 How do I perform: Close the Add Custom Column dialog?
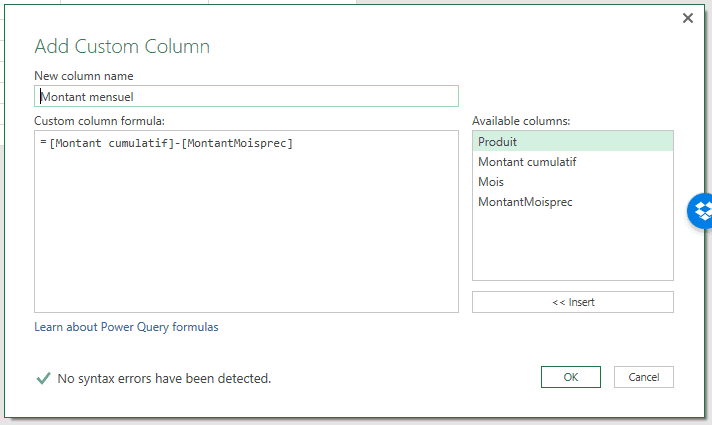tap(687, 18)
